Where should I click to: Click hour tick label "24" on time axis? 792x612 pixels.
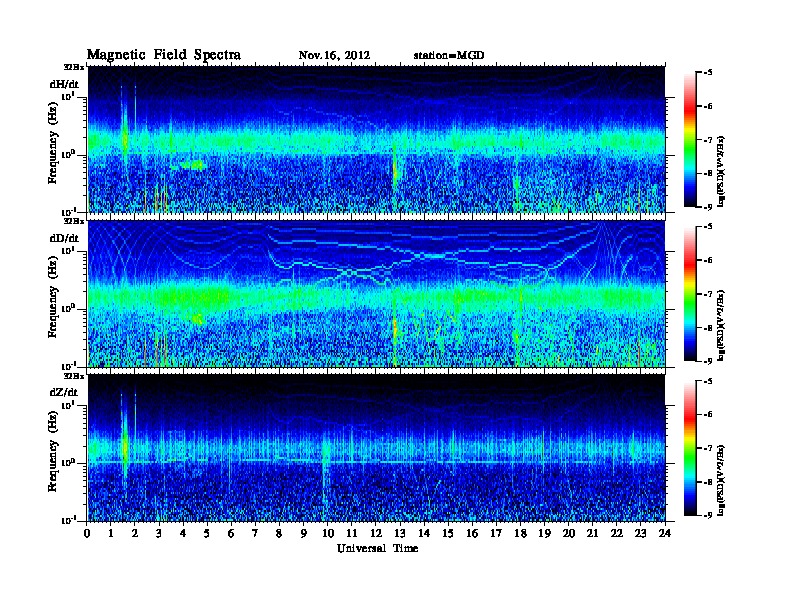665,533
